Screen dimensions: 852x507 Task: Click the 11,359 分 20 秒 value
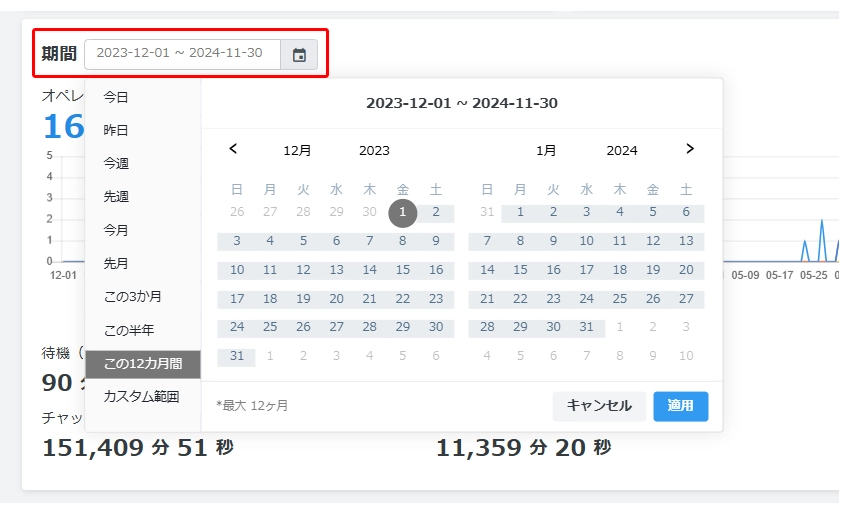pos(524,448)
